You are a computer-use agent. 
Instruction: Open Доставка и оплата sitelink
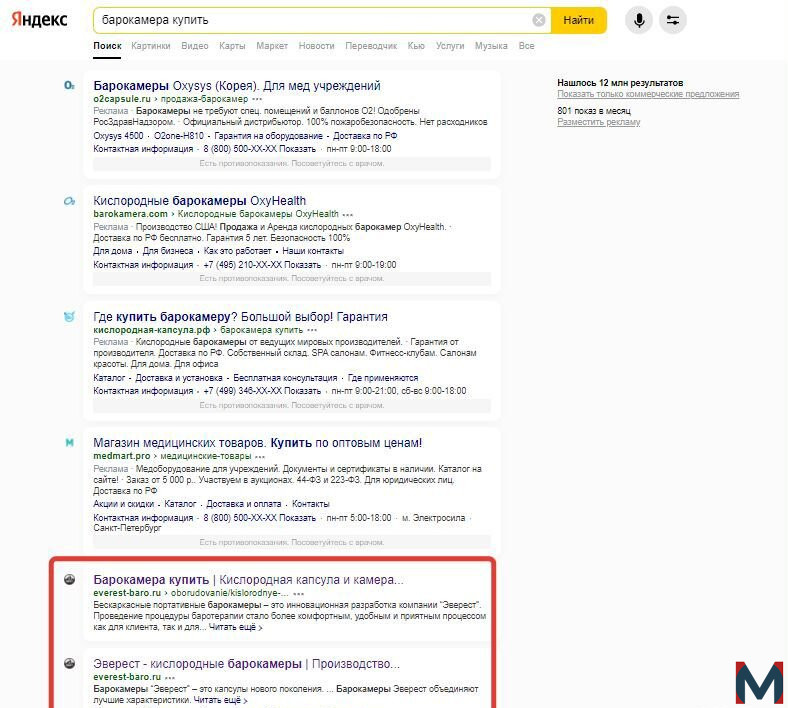pos(244,503)
